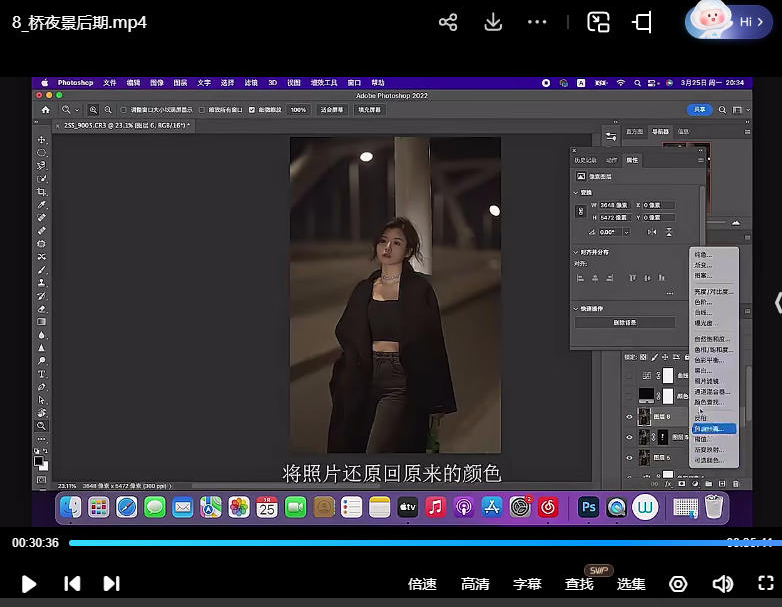Enable the 调整窗口大小以满屏显示 checkbox
782x607 pixels.
coord(123,109)
